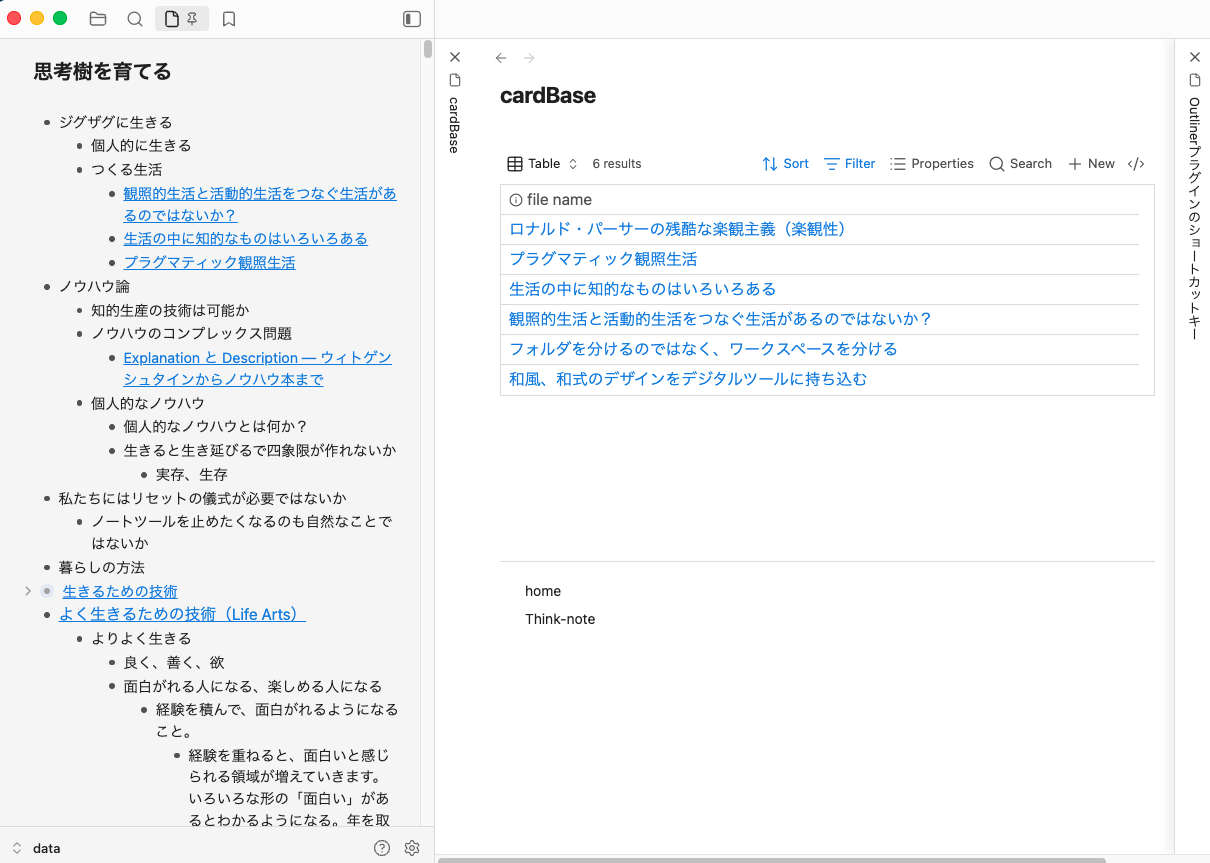Click 個人的なノウハウとは何か？ item

pyautogui.click(x=216, y=426)
